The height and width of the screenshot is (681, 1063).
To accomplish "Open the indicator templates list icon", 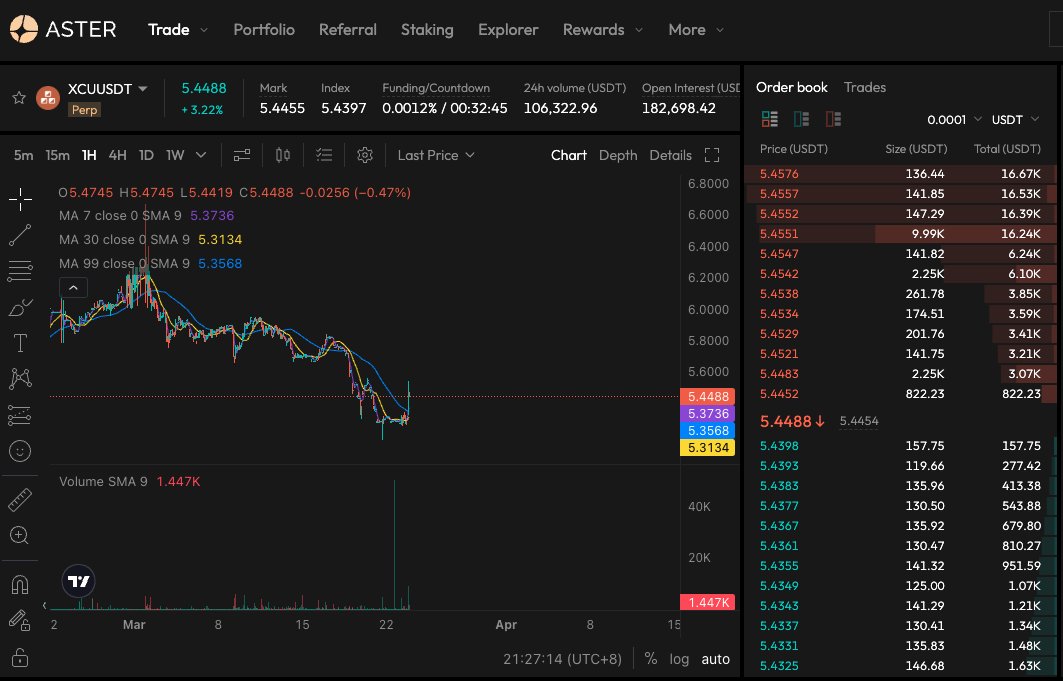I will coord(324,155).
